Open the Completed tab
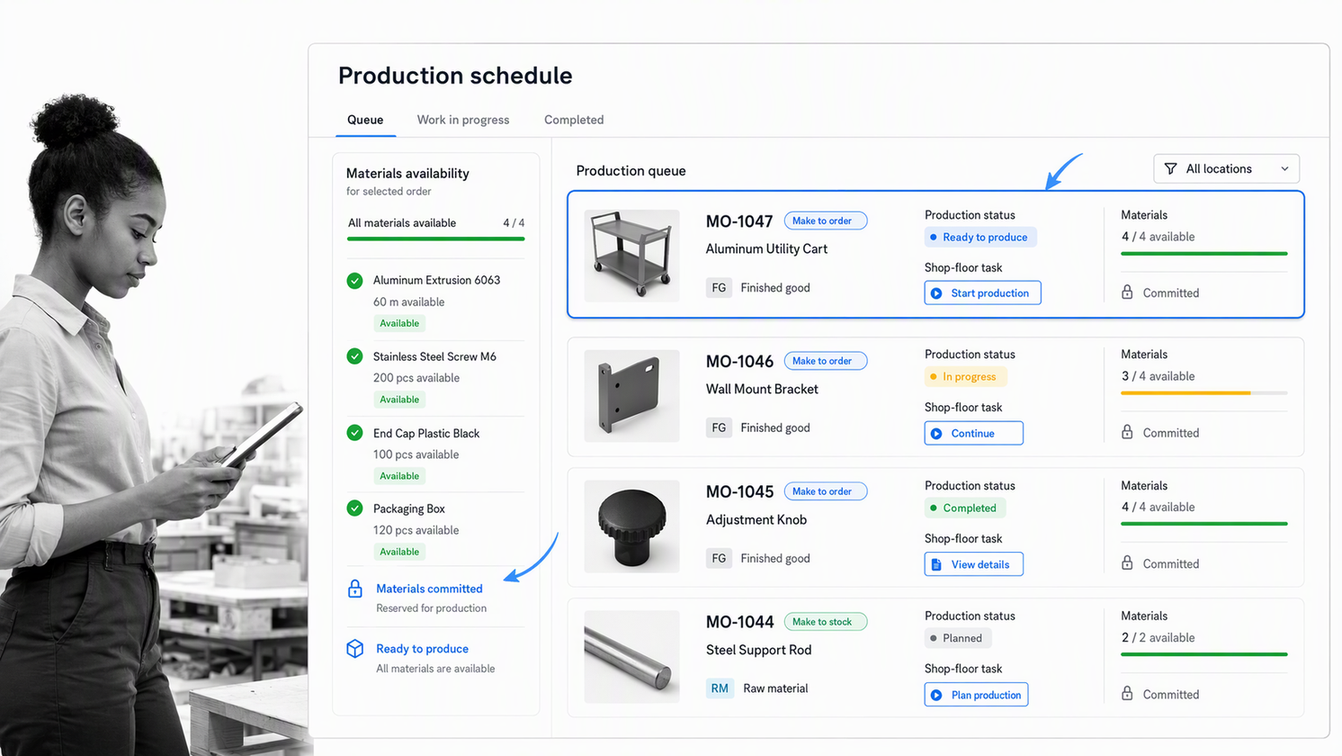Image resolution: width=1342 pixels, height=756 pixels. point(574,120)
